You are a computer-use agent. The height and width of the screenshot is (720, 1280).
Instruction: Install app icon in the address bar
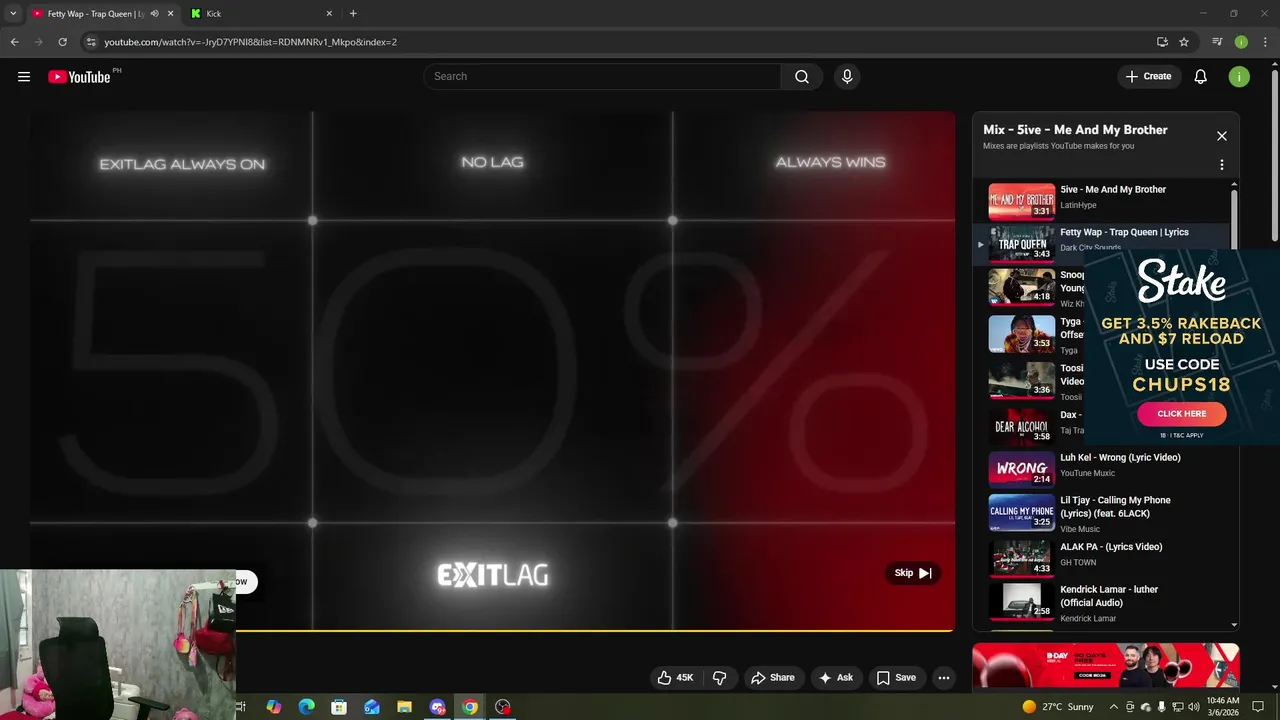point(1162,42)
